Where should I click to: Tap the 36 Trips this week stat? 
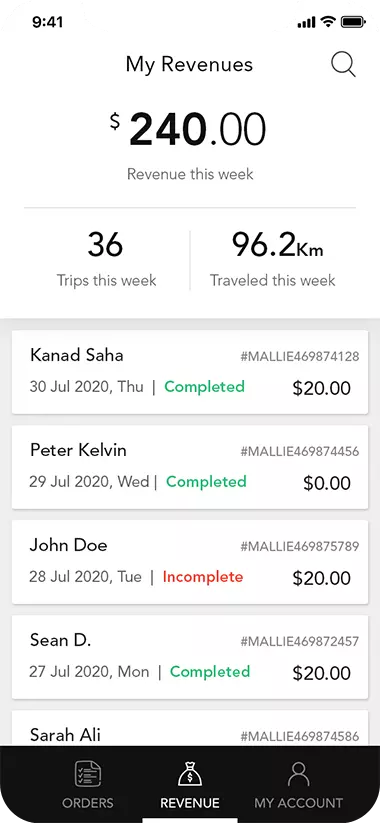106,259
